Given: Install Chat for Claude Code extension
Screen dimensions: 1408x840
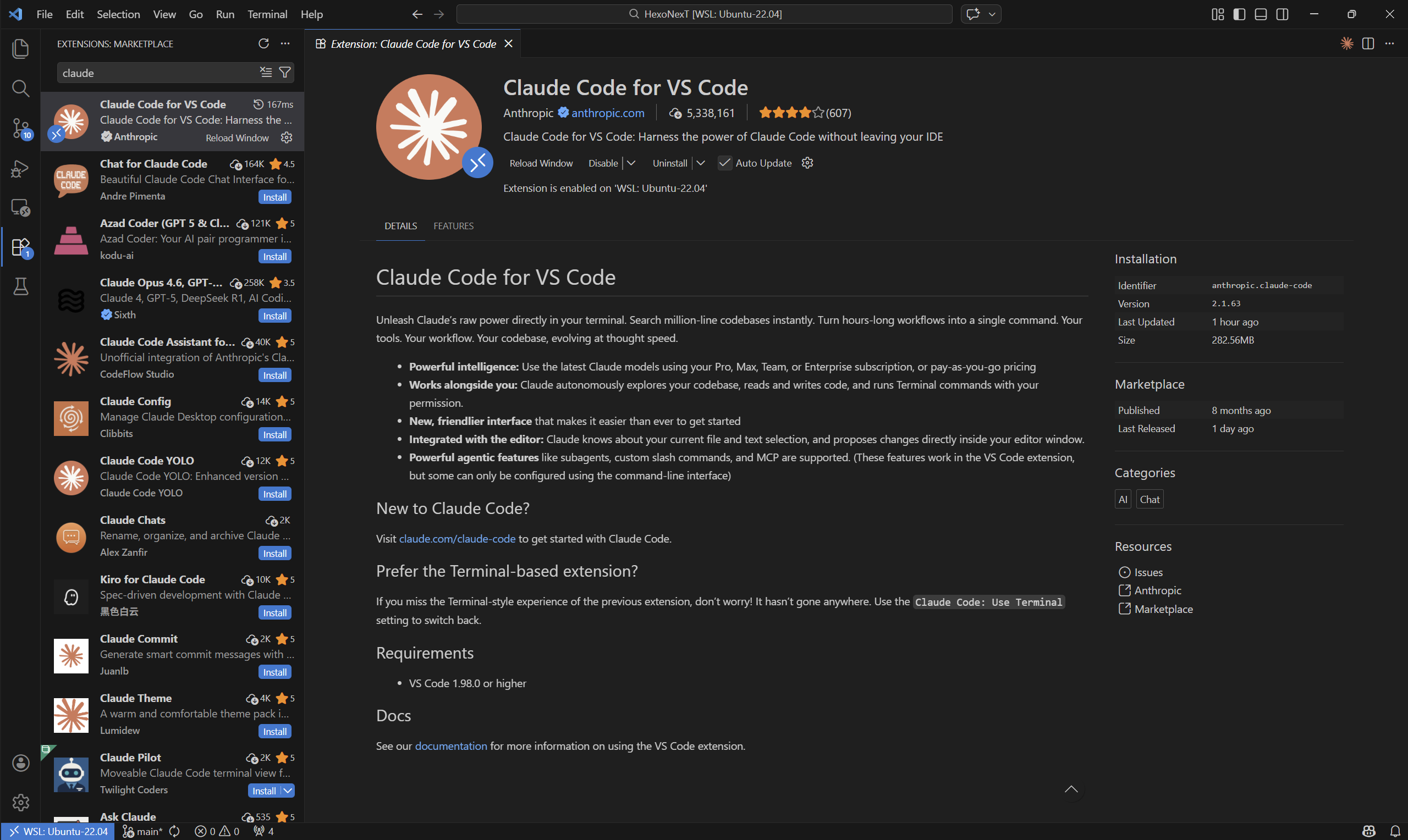Looking at the screenshot, I should 274,197.
